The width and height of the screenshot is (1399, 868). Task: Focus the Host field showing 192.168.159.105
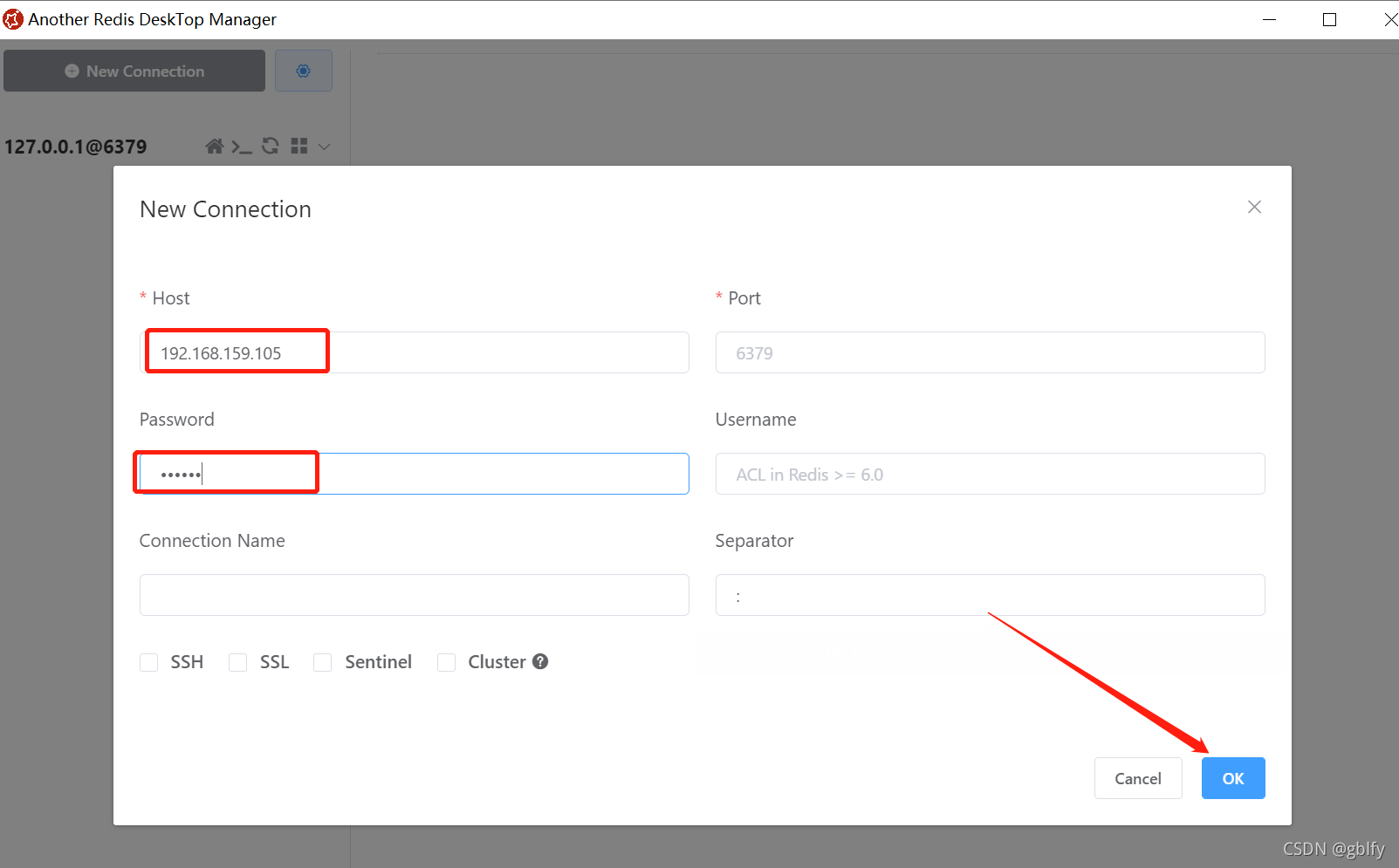[414, 352]
